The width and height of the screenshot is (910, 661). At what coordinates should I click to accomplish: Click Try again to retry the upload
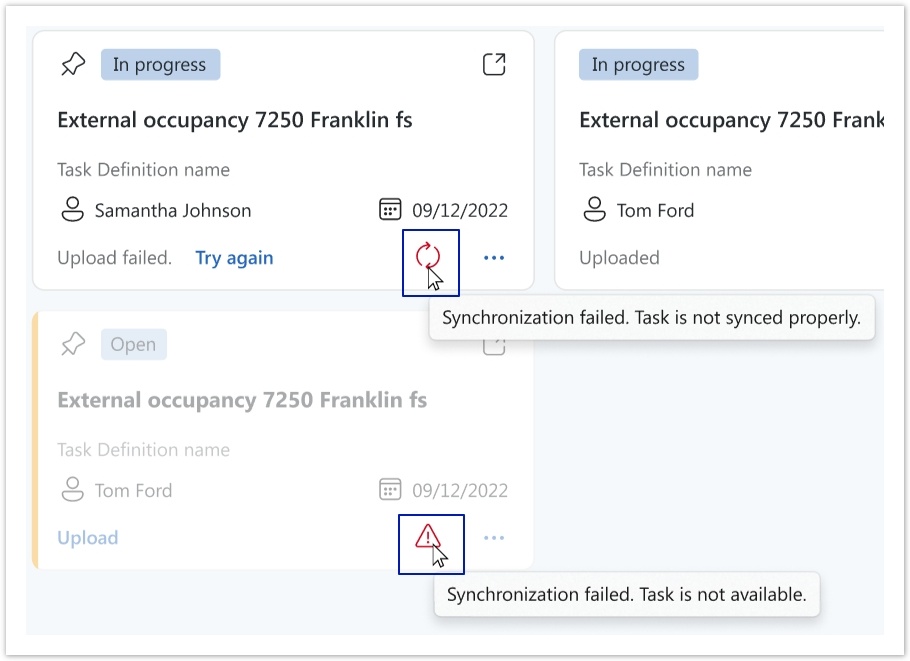pyautogui.click(x=234, y=258)
